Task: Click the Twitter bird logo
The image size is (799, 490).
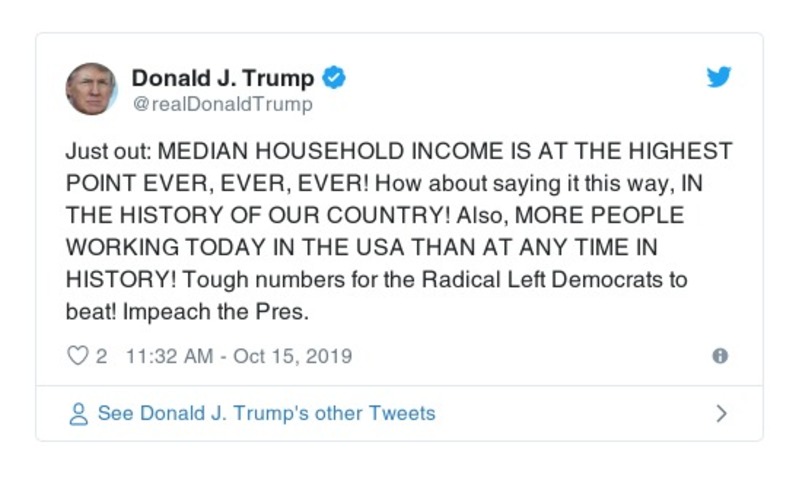Action: pyautogui.click(x=719, y=77)
